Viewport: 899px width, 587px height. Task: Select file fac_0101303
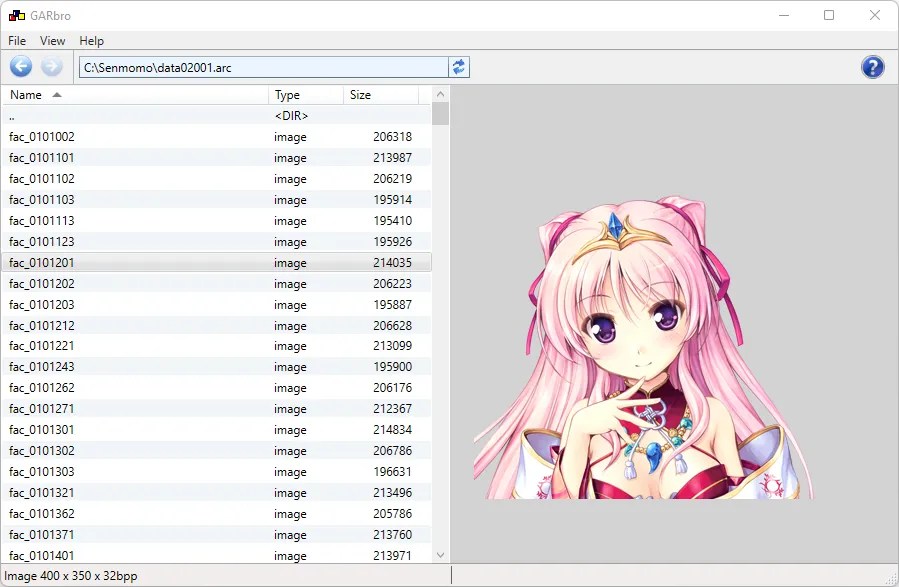click(x=217, y=472)
